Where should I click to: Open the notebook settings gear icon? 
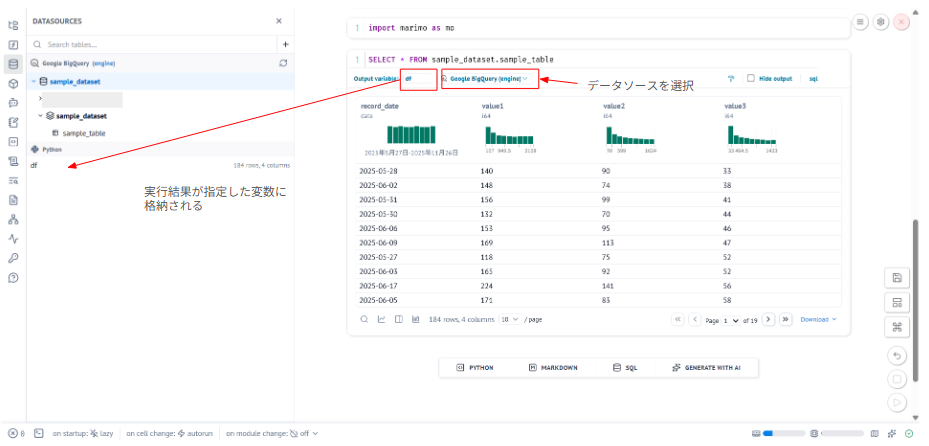(x=881, y=21)
